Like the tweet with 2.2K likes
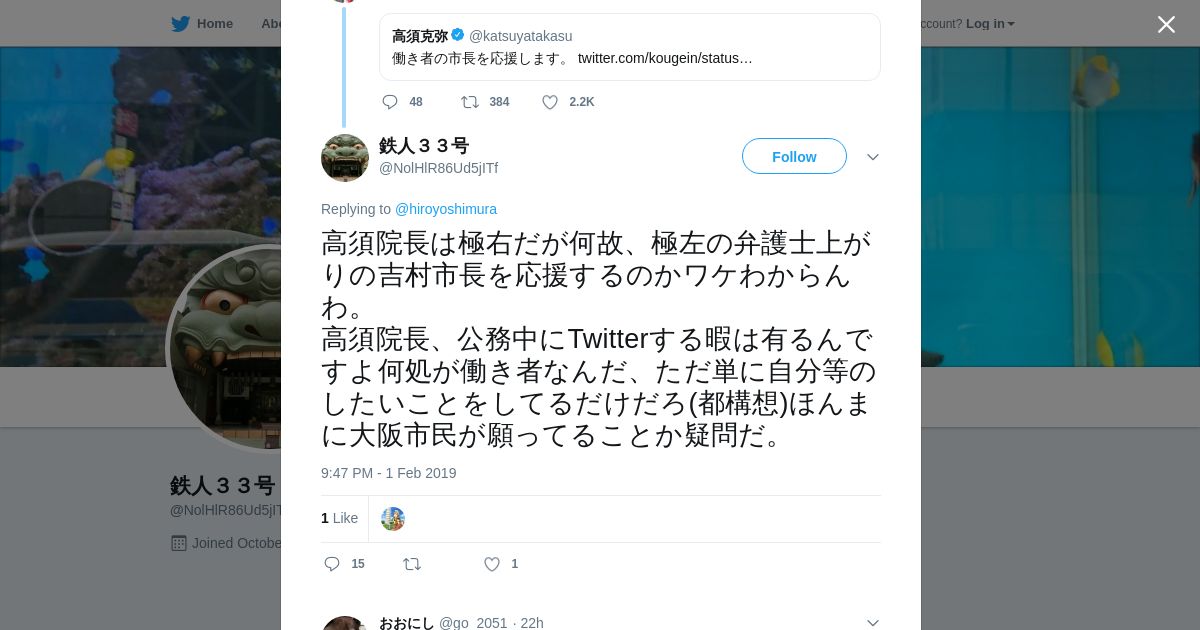This screenshot has width=1200, height=630. pos(550,102)
